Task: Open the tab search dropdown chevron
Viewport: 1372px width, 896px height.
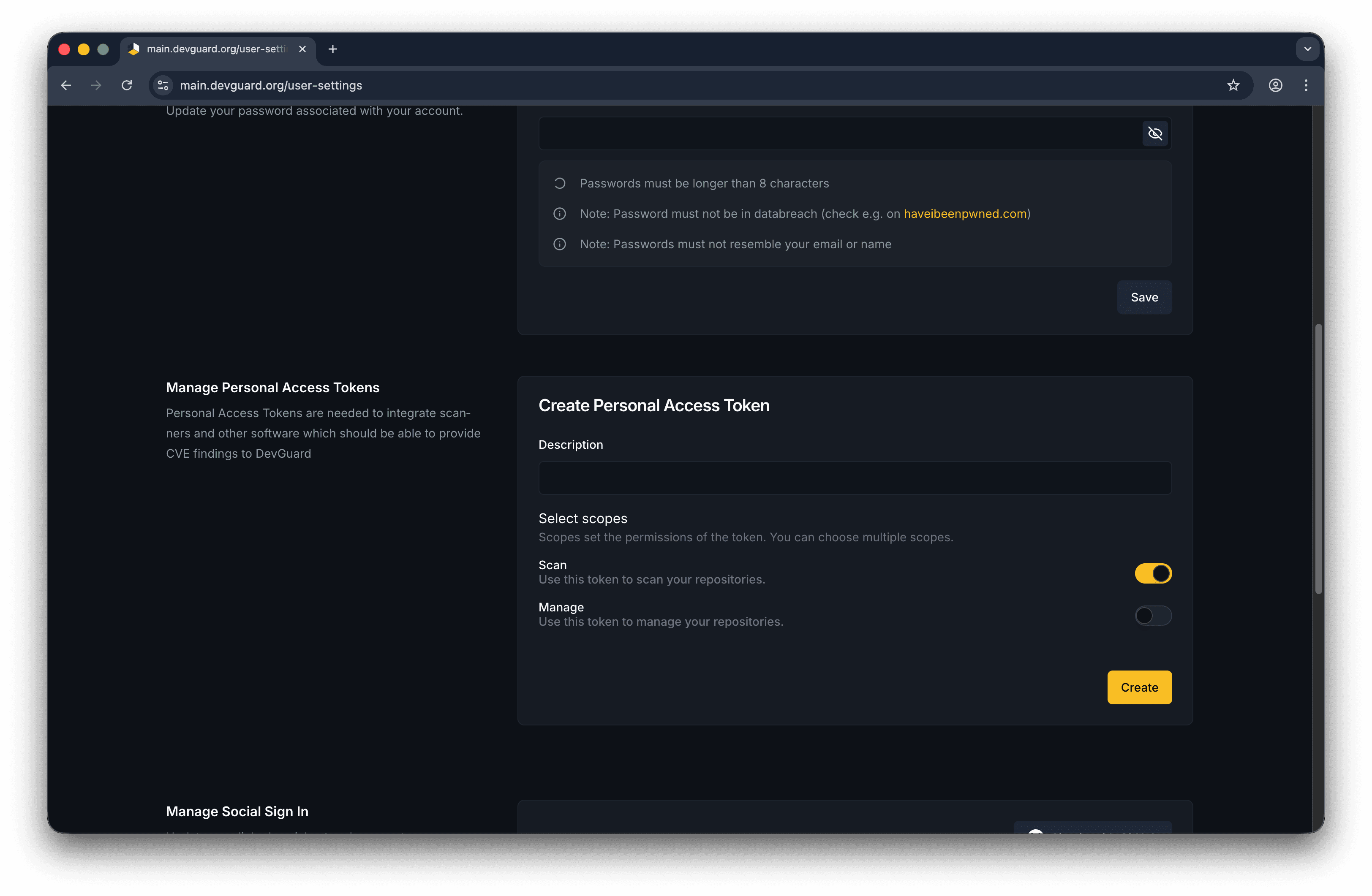Action: click(x=1307, y=49)
